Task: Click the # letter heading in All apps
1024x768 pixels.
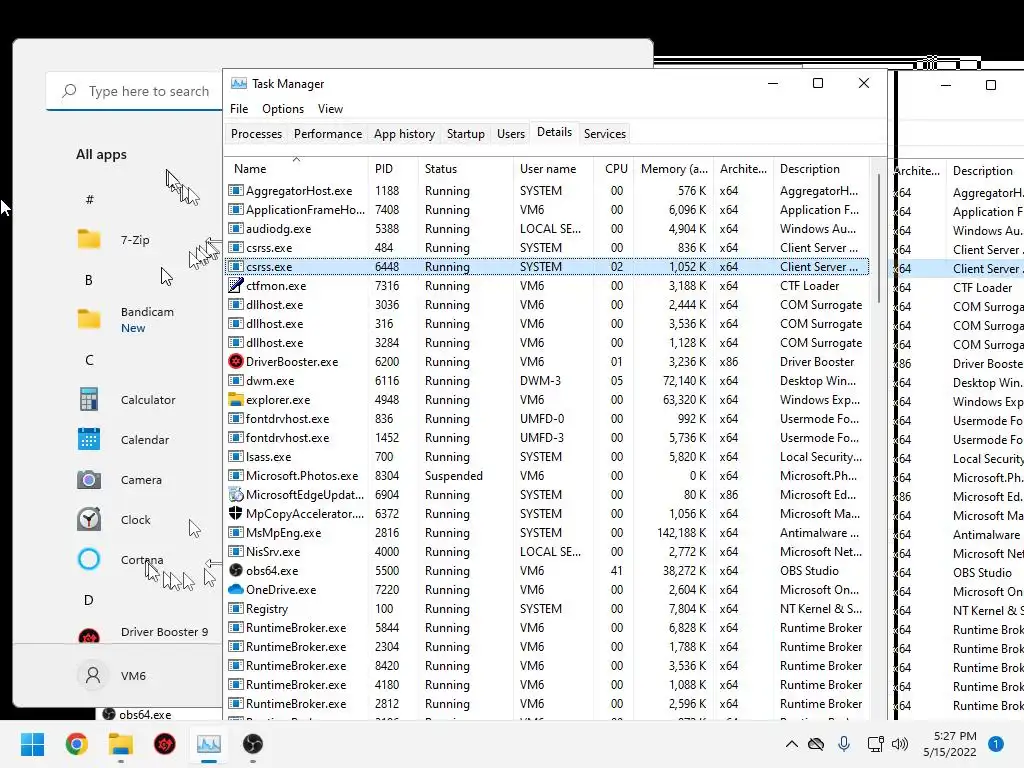Action: pyautogui.click(x=89, y=199)
